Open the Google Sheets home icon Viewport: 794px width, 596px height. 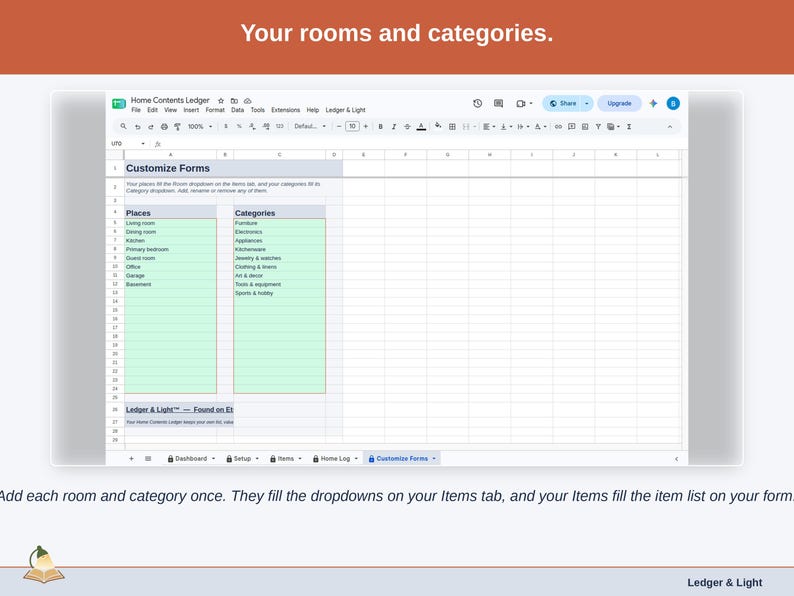pos(118,104)
